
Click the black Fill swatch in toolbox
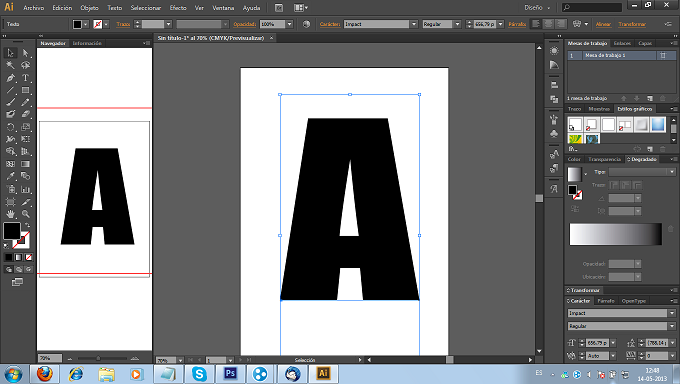12,231
